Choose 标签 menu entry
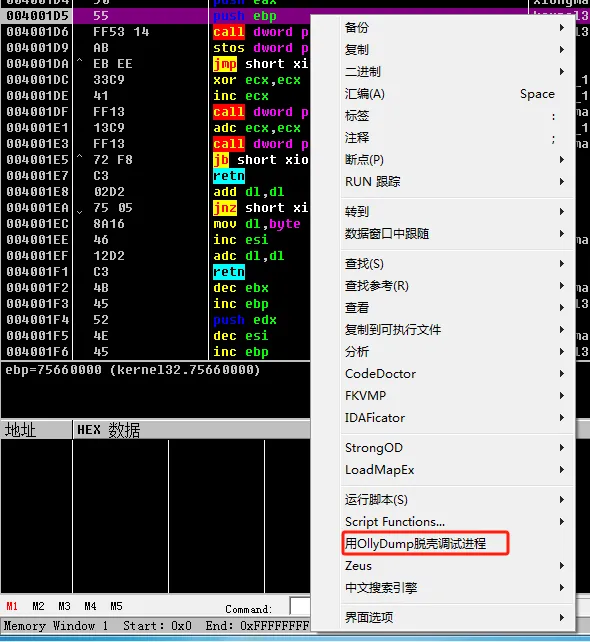Image resolution: width=590 pixels, height=642 pixels. (x=455, y=116)
